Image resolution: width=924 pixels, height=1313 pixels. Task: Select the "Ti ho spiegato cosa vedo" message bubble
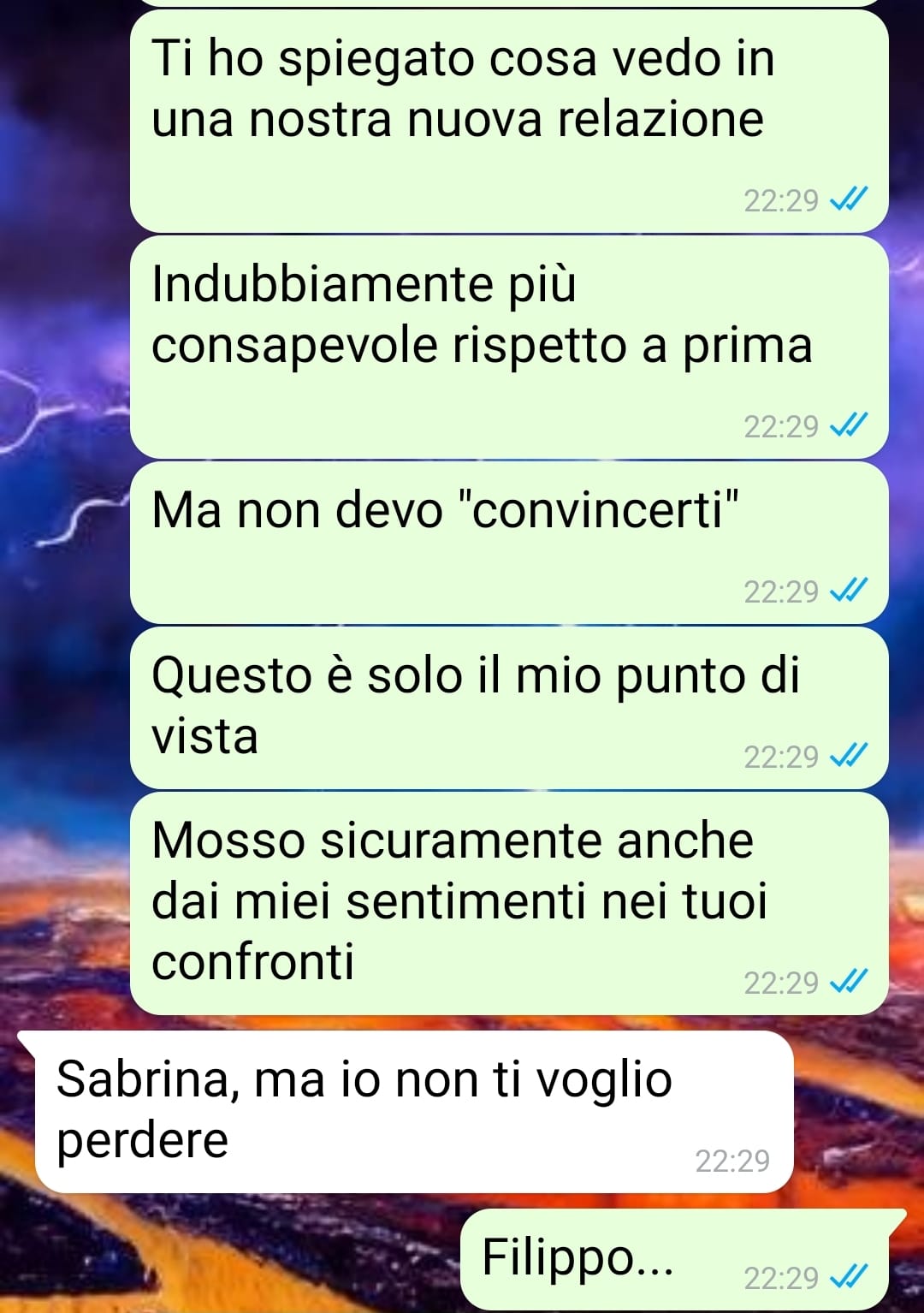pyautogui.click(x=509, y=122)
